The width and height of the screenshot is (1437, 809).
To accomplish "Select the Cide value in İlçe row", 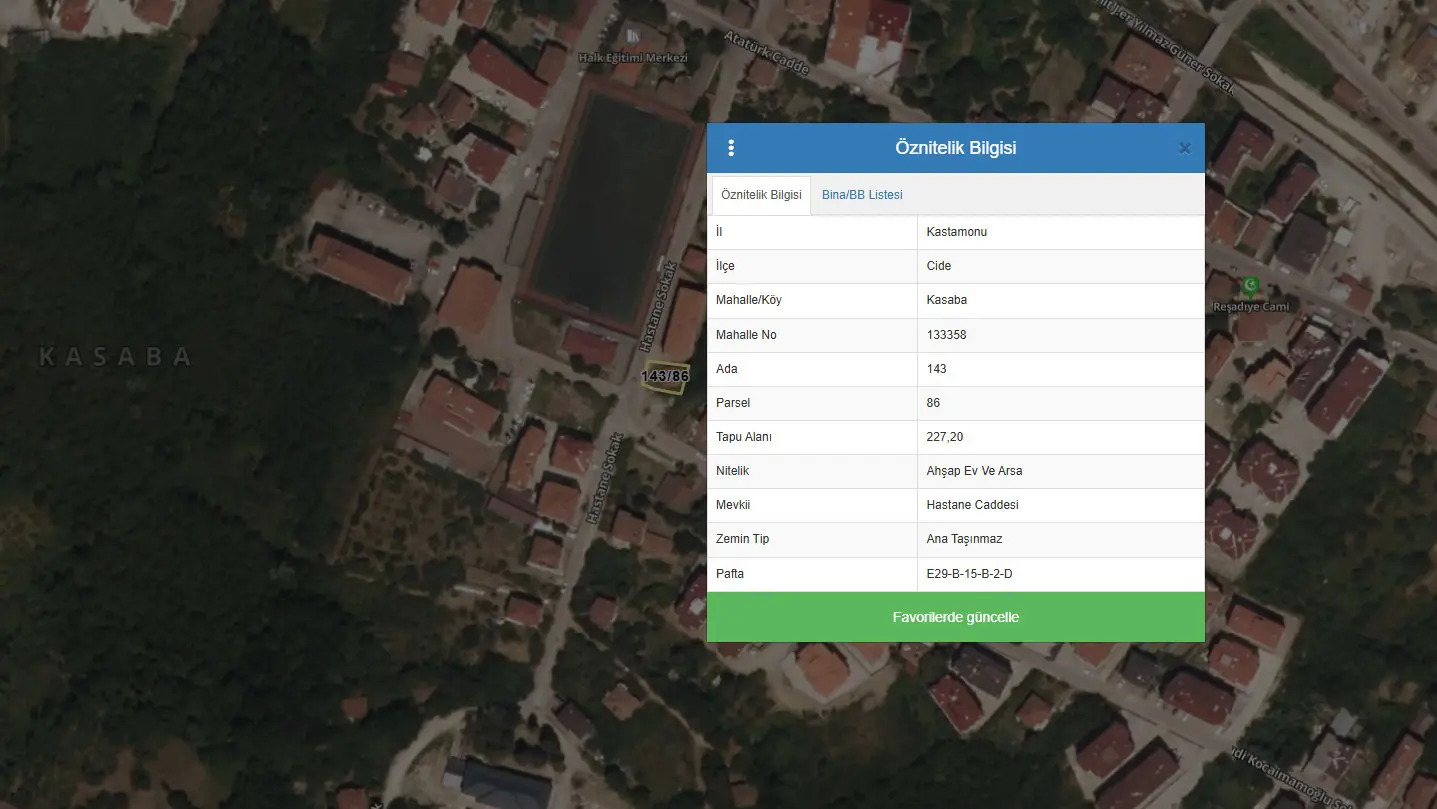I will [x=939, y=266].
